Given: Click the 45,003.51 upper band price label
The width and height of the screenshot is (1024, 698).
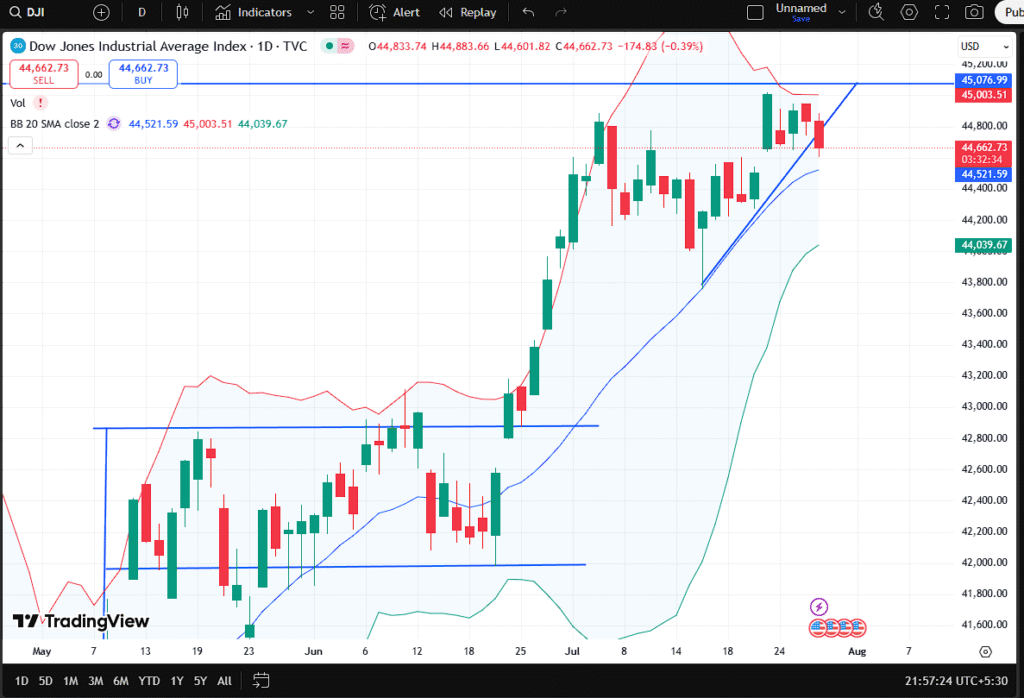Looking at the screenshot, I should (984, 95).
